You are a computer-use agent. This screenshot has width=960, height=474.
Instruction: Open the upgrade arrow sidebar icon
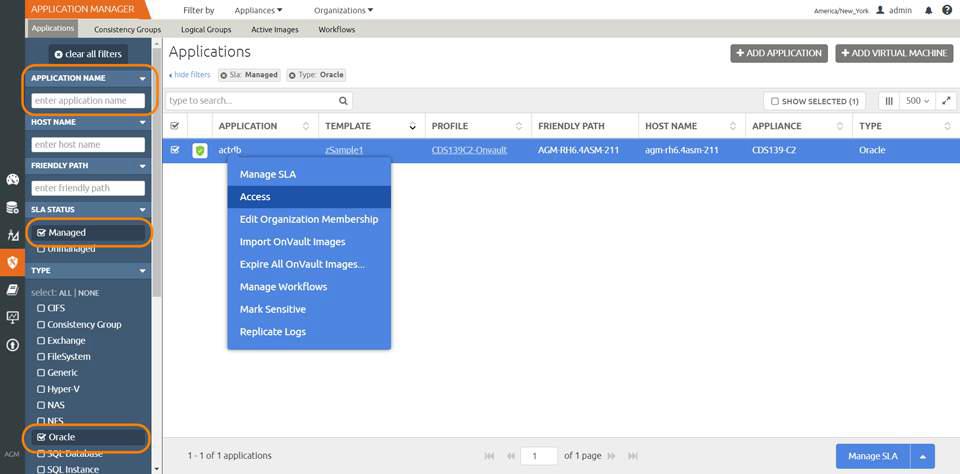tap(12, 345)
